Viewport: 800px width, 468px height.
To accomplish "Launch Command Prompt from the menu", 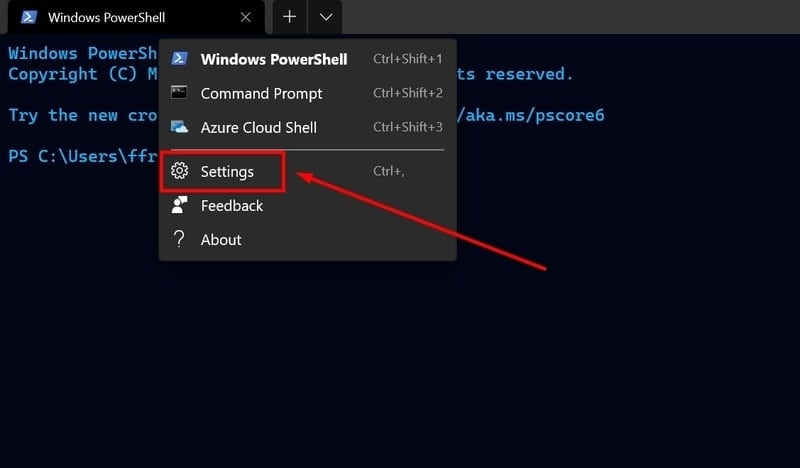I will pos(261,93).
